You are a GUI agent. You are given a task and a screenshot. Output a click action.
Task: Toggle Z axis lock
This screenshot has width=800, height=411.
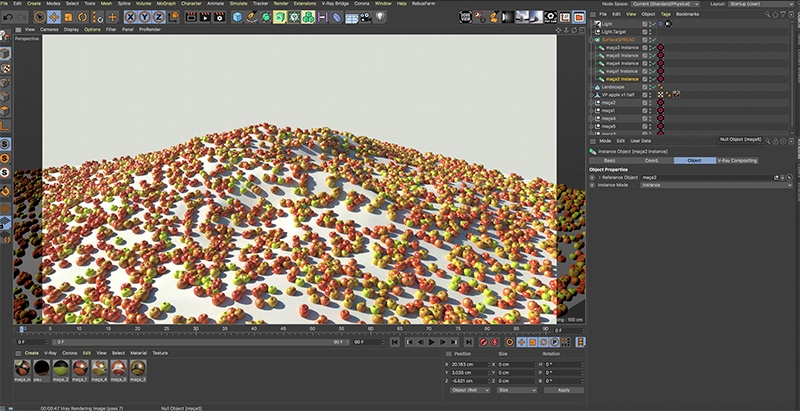(x=158, y=17)
